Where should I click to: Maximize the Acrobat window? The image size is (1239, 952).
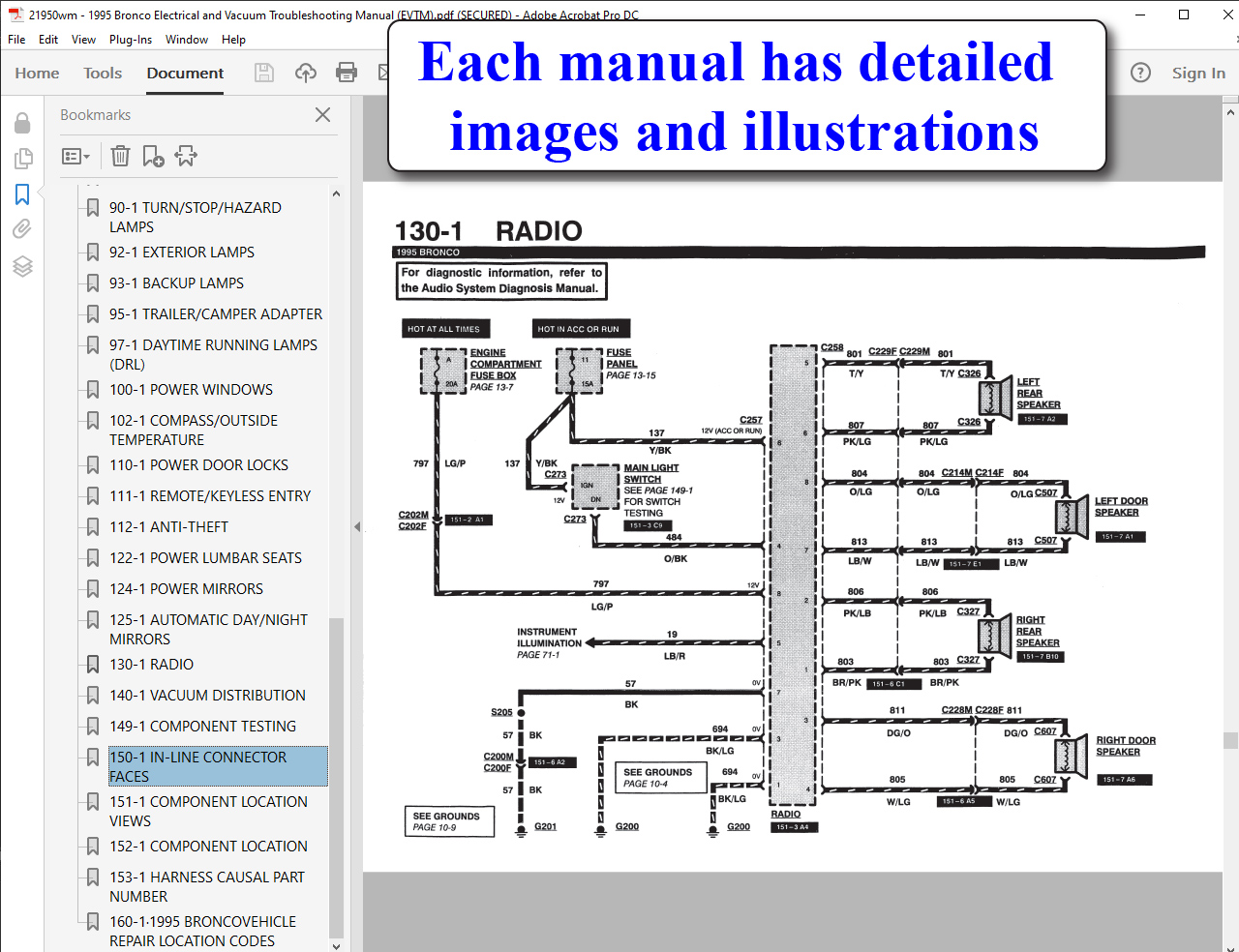coord(1184,15)
